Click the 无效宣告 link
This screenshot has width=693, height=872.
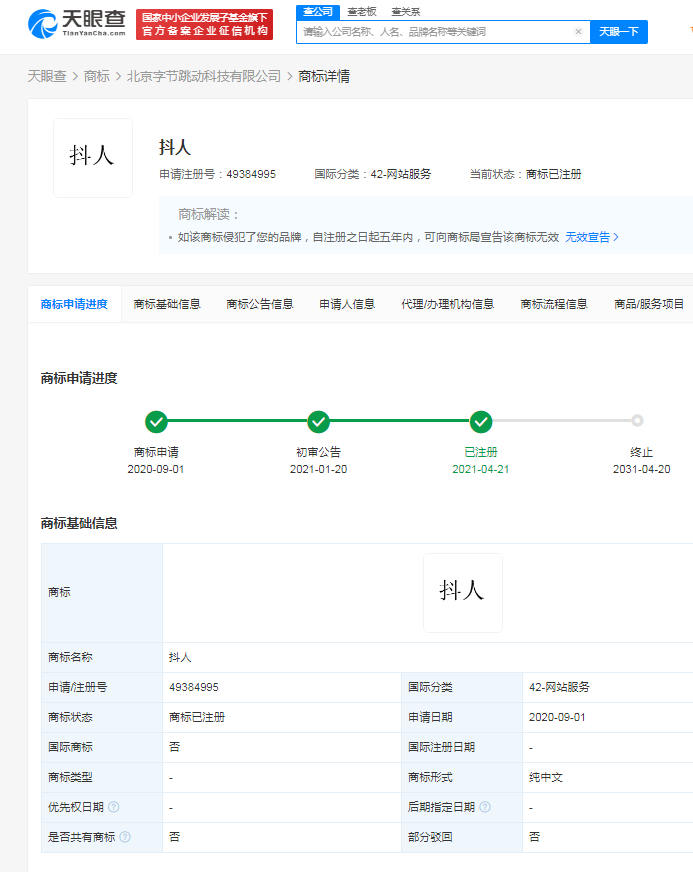pyautogui.click(x=592, y=237)
